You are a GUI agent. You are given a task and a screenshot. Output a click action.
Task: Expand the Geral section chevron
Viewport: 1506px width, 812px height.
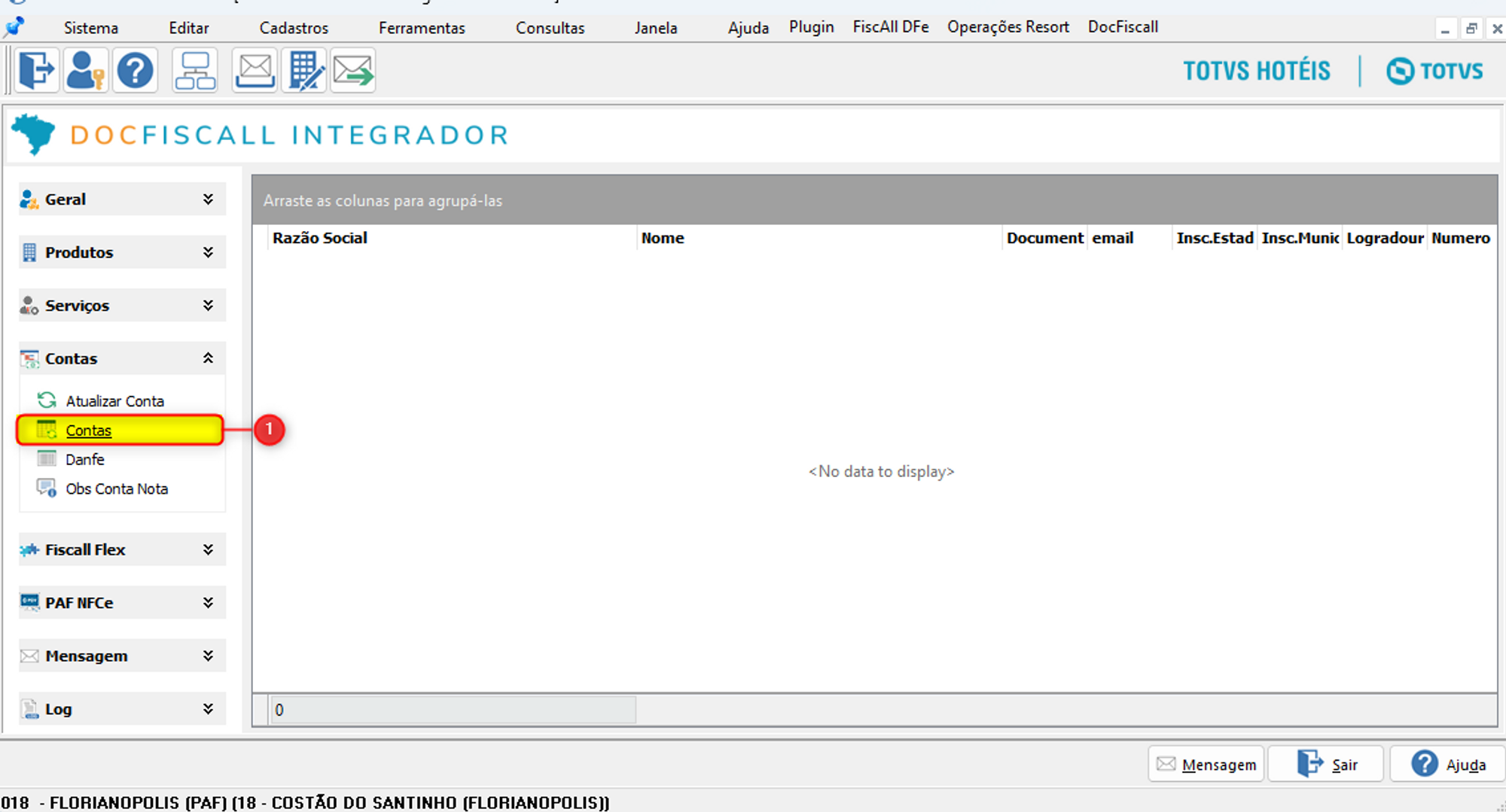(208, 199)
